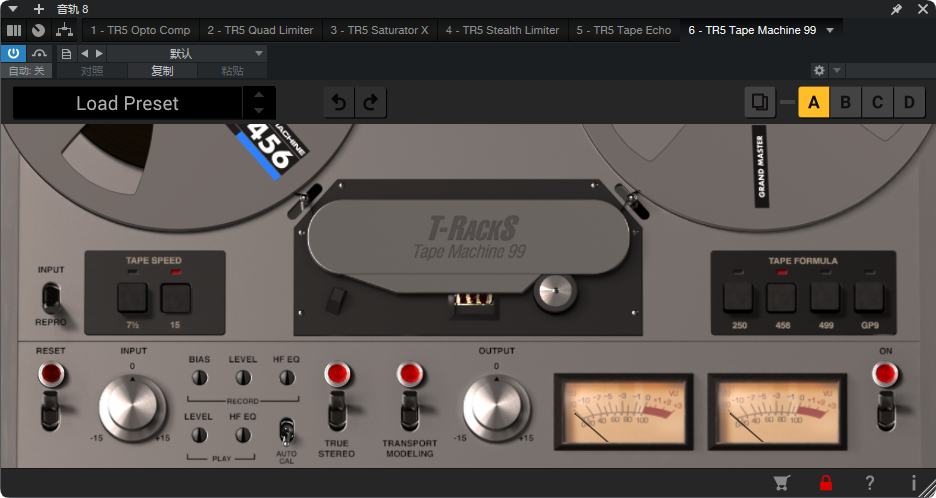Select snapshot A
The height and width of the screenshot is (498, 936).
(814, 102)
